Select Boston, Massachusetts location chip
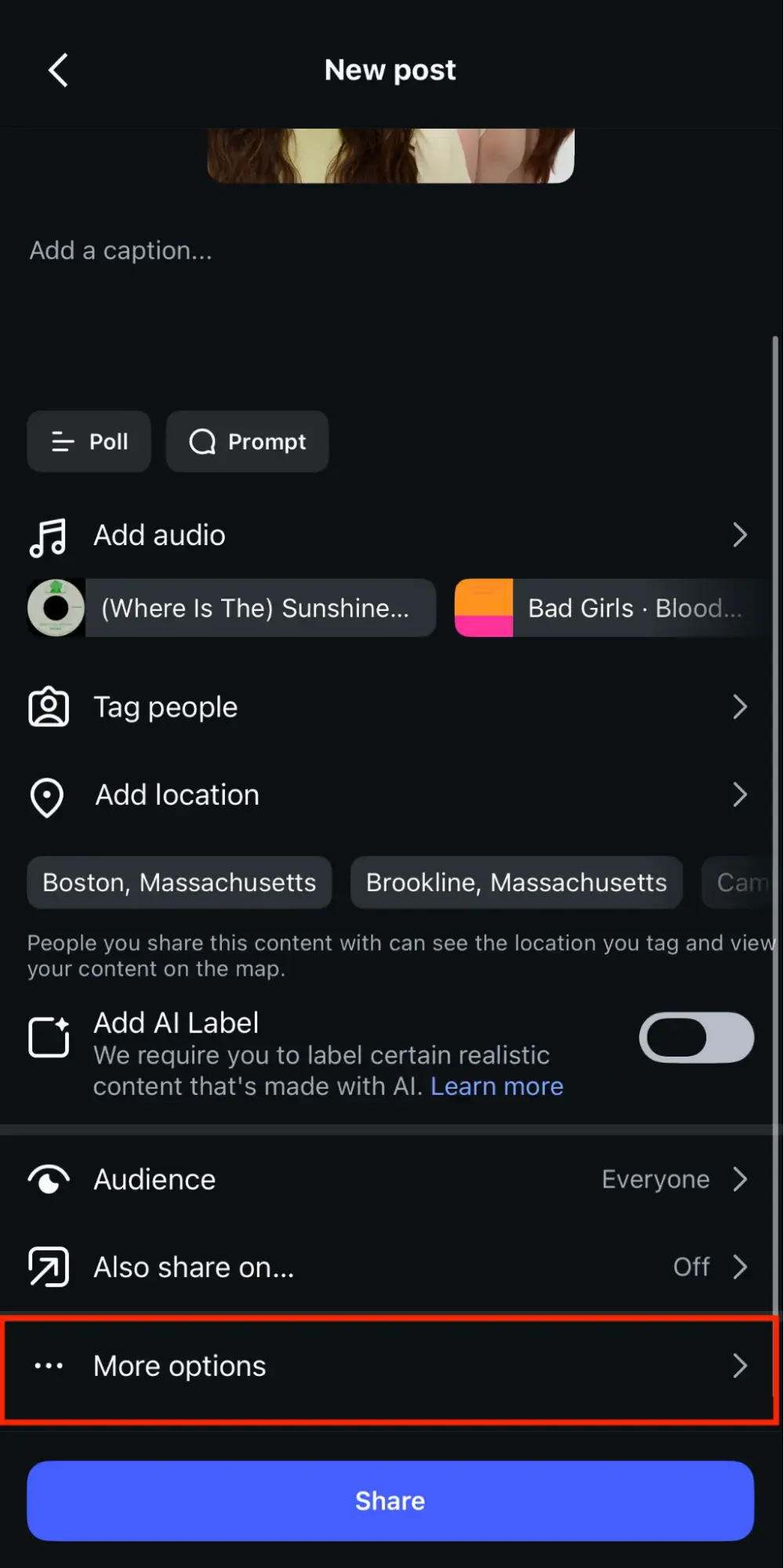The image size is (784, 1568). (179, 882)
